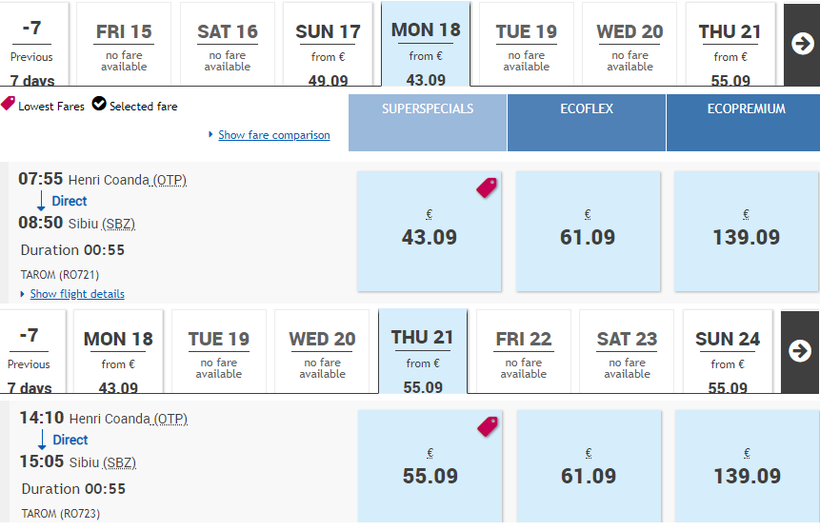
Task: Click lowest fare tag on 55.09 fare
Action: tap(487, 426)
